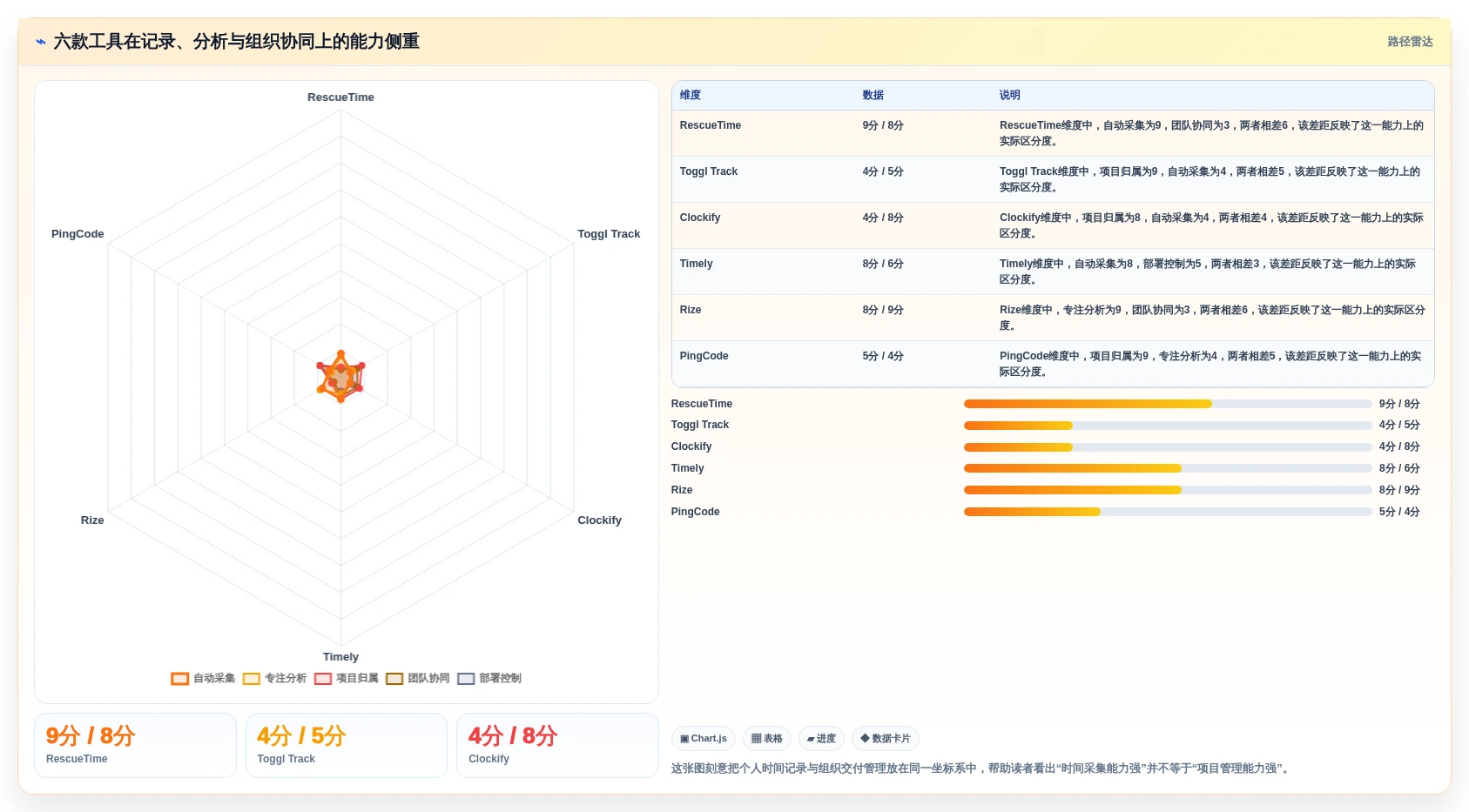The width and height of the screenshot is (1469, 812).
Task: Click the blue lightning icon beside the title
Action: click(40, 42)
